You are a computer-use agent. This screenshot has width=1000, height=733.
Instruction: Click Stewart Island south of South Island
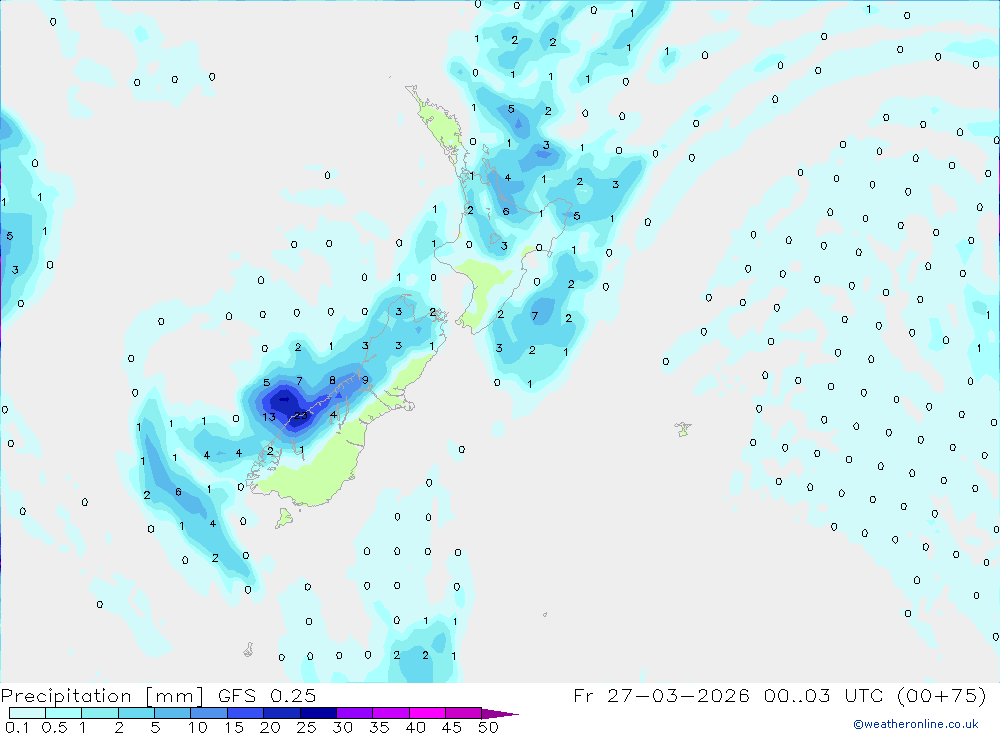pyautogui.click(x=284, y=518)
